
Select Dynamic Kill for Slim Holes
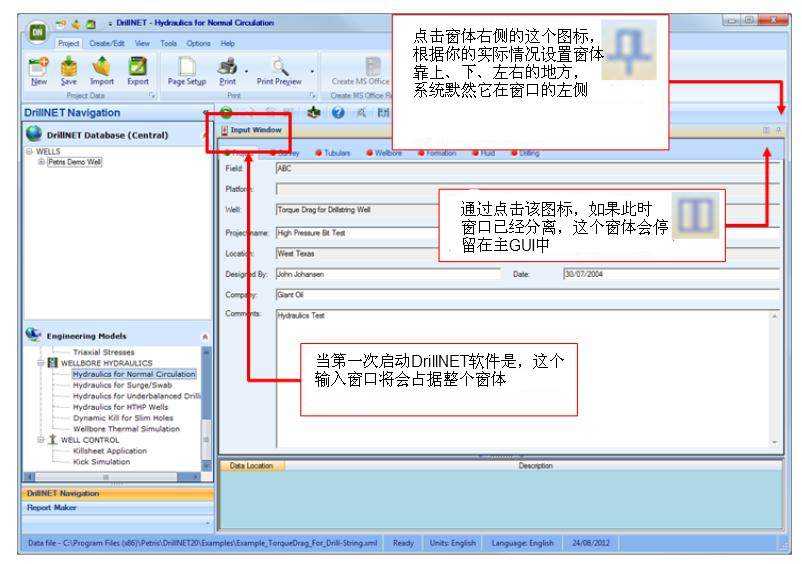point(123,418)
